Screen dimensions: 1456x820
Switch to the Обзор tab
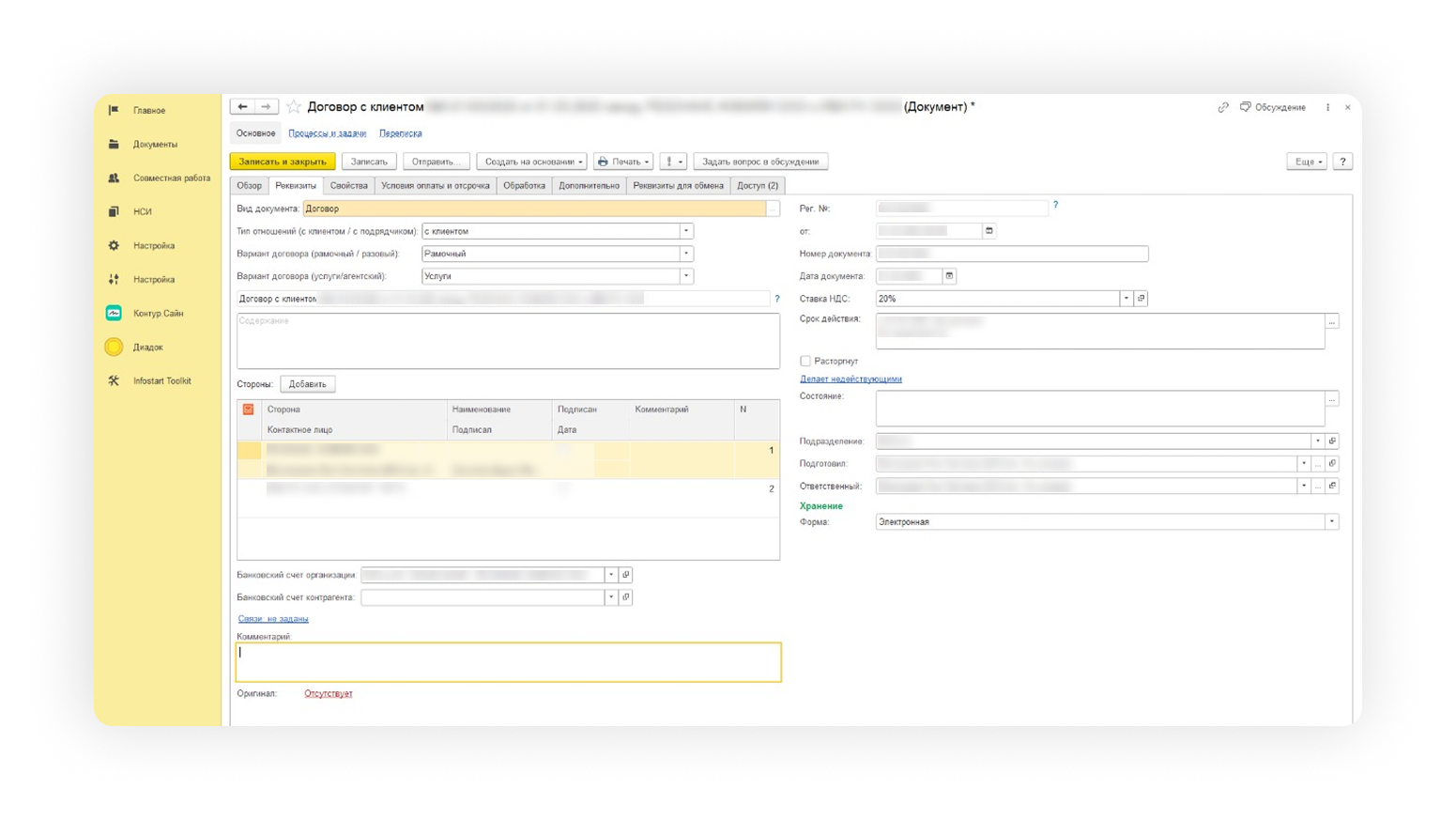(x=249, y=186)
